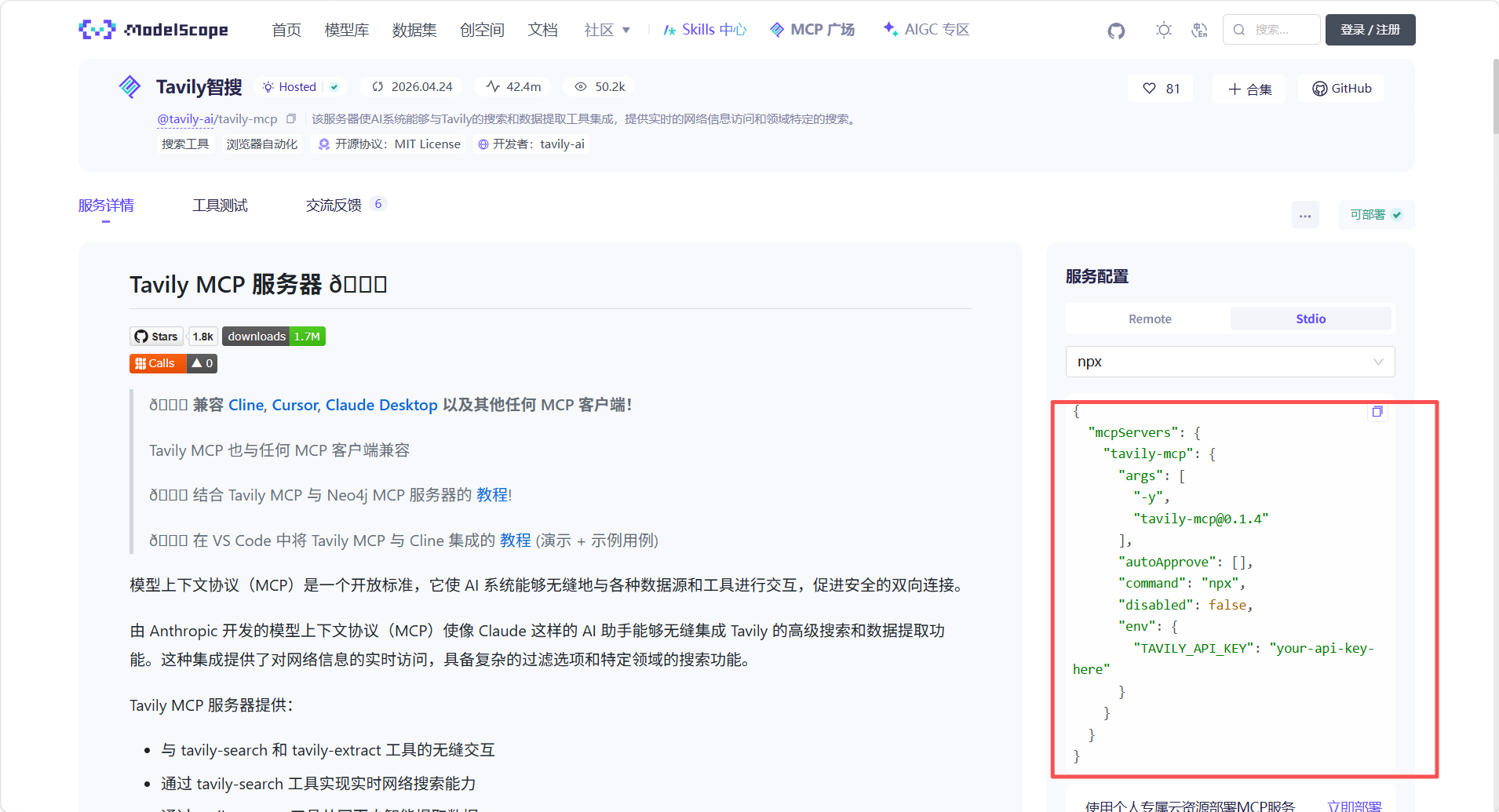
Task: Click the 服务配置 heading
Action: [1097, 276]
